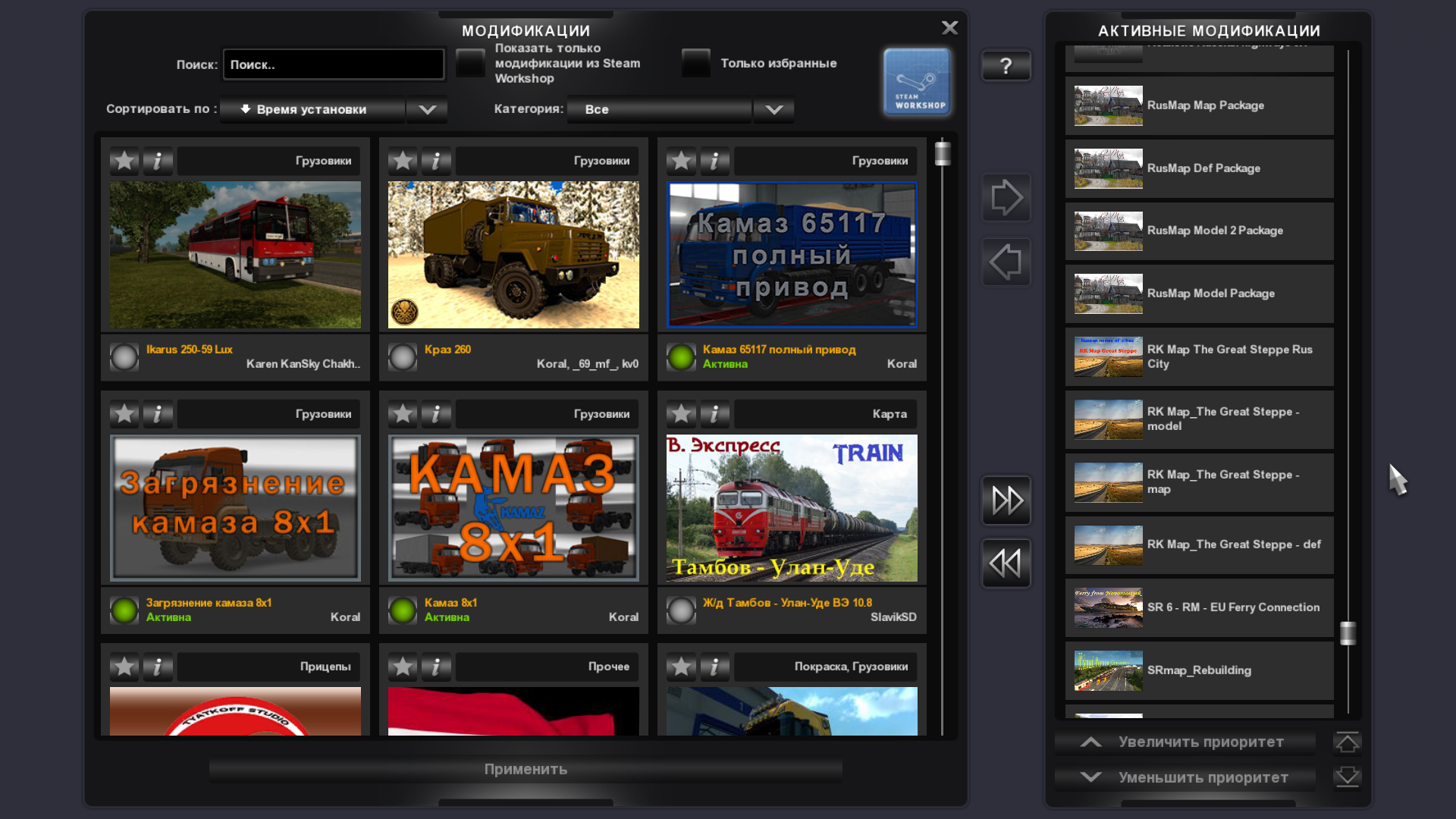Favorite the Камаз 65117 полный привод star
Image resolution: width=1456 pixels, height=819 pixels.
(681, 161)
